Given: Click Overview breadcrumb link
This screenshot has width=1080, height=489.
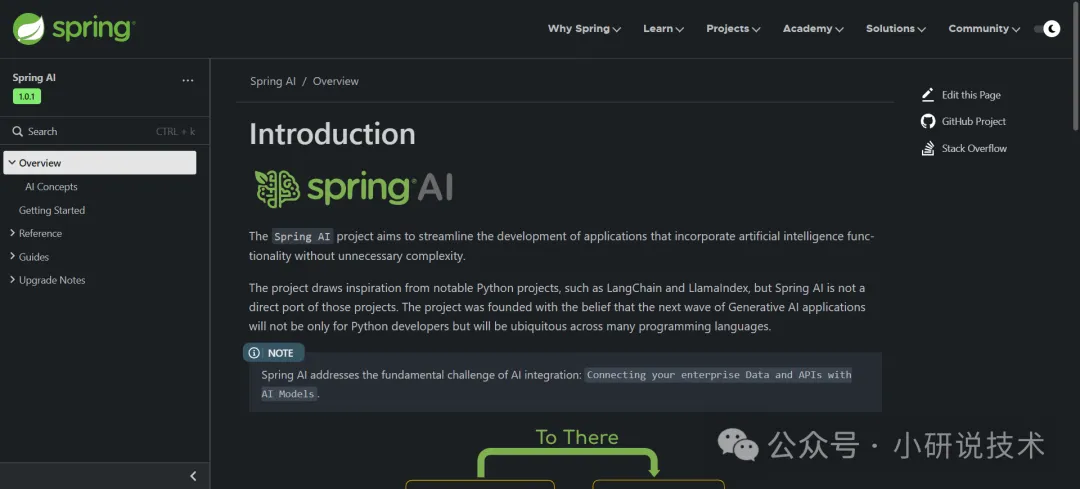Looking at the screenshot, I should tap(335, 81).
